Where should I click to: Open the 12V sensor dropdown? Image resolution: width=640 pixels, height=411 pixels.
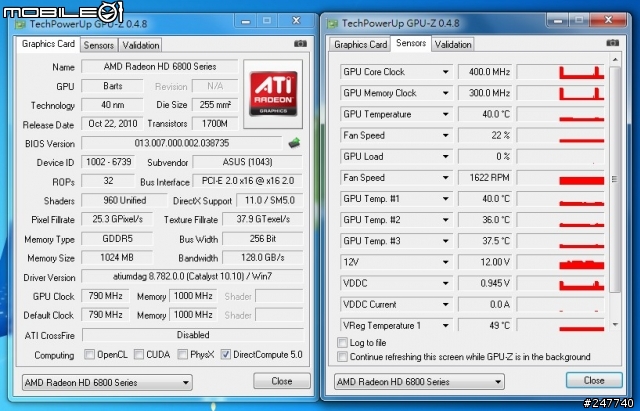click(x=446, y=262)
